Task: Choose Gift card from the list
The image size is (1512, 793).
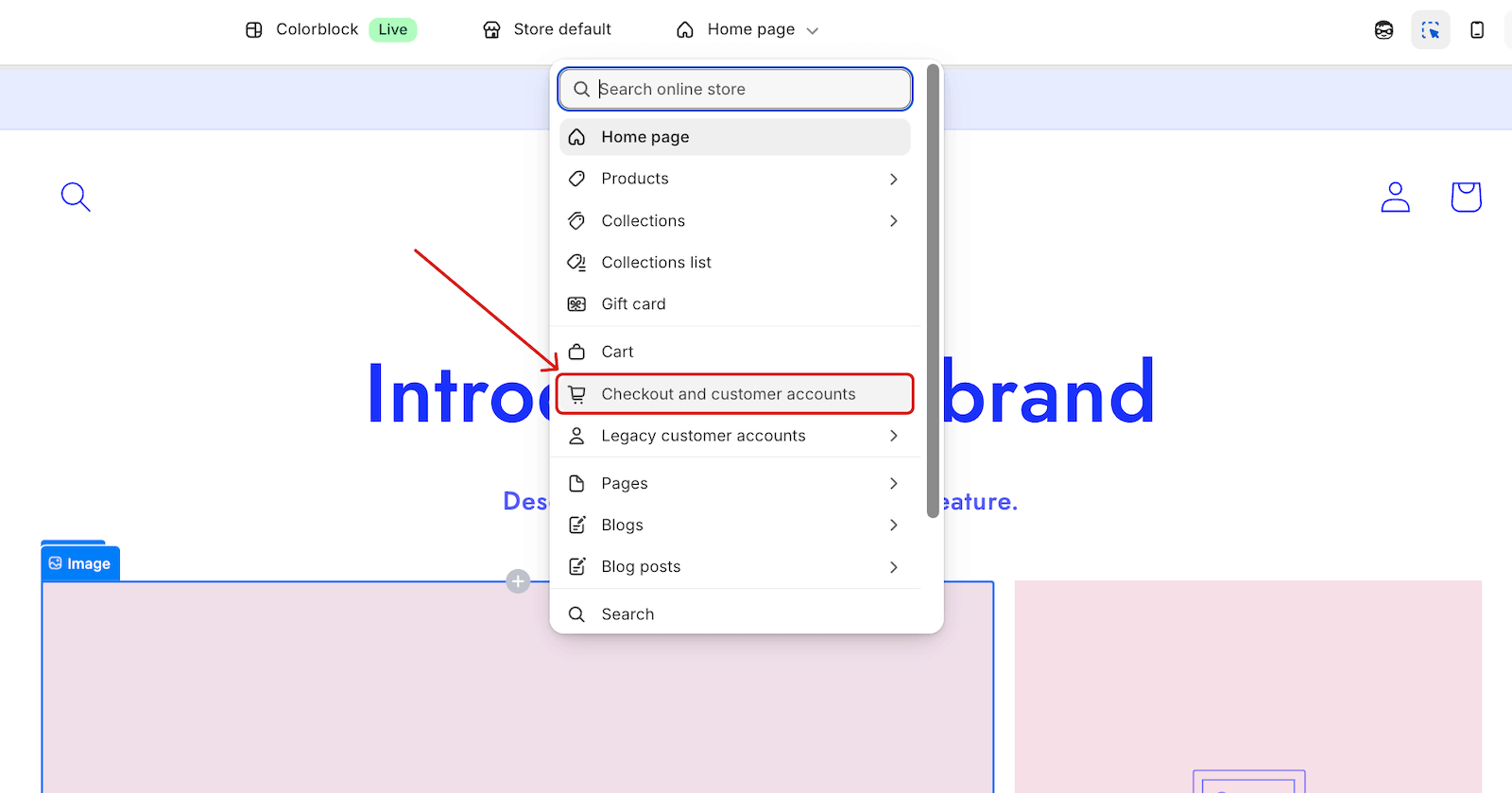Action: [x=633, y=304]
